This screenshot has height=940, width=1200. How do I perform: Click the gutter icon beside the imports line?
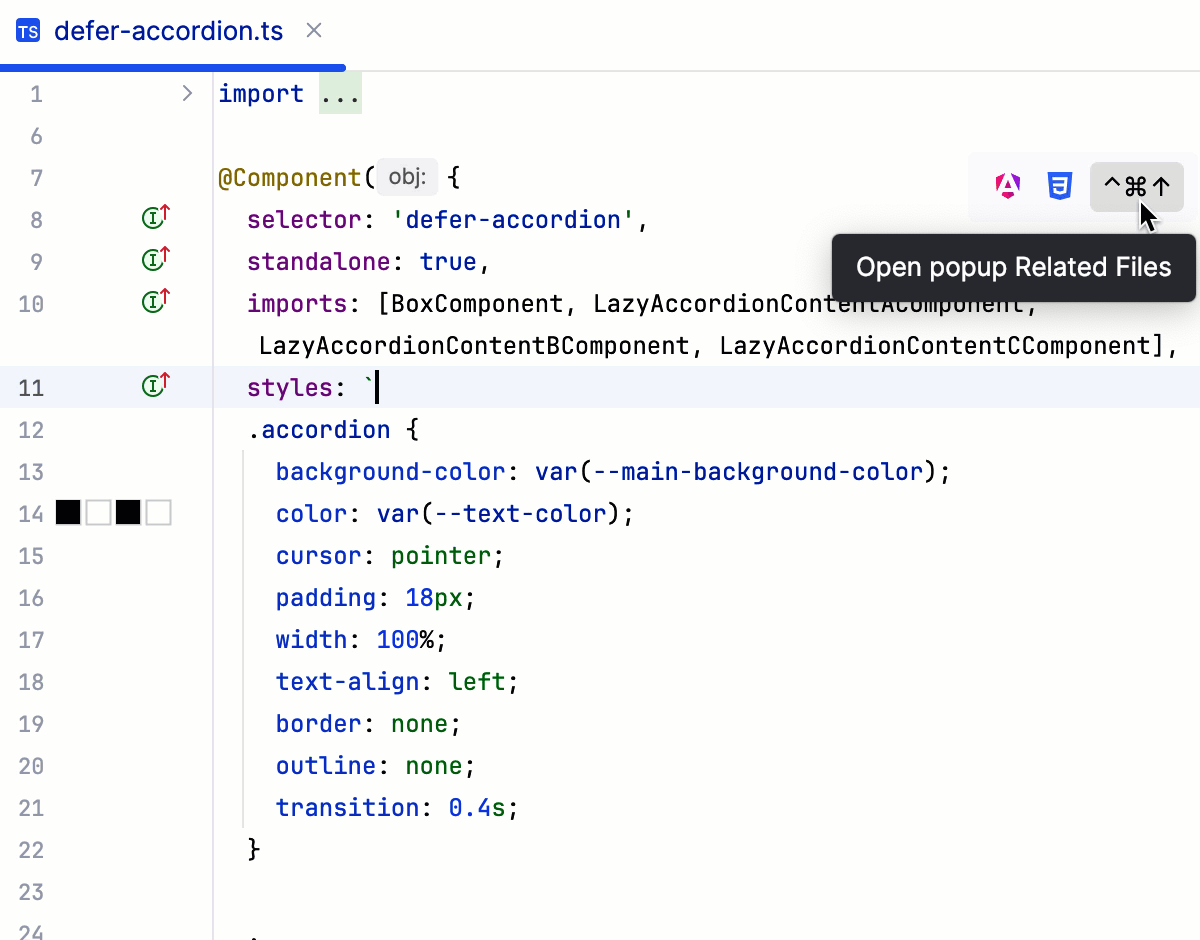coord(154,300)
